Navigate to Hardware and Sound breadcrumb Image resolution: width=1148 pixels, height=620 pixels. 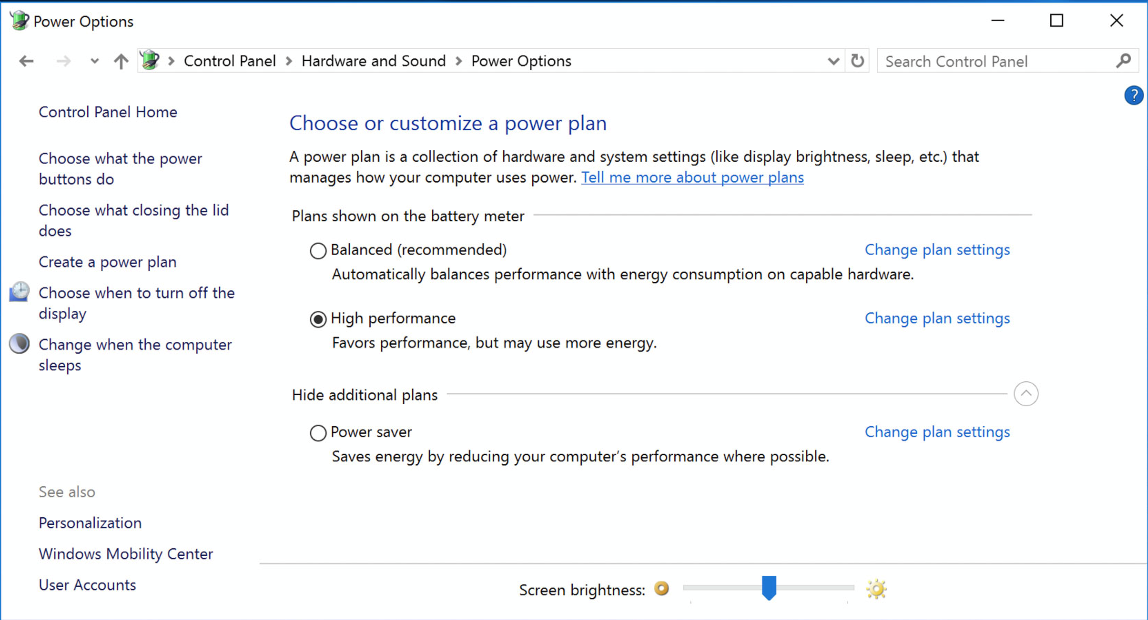[373, 61]
